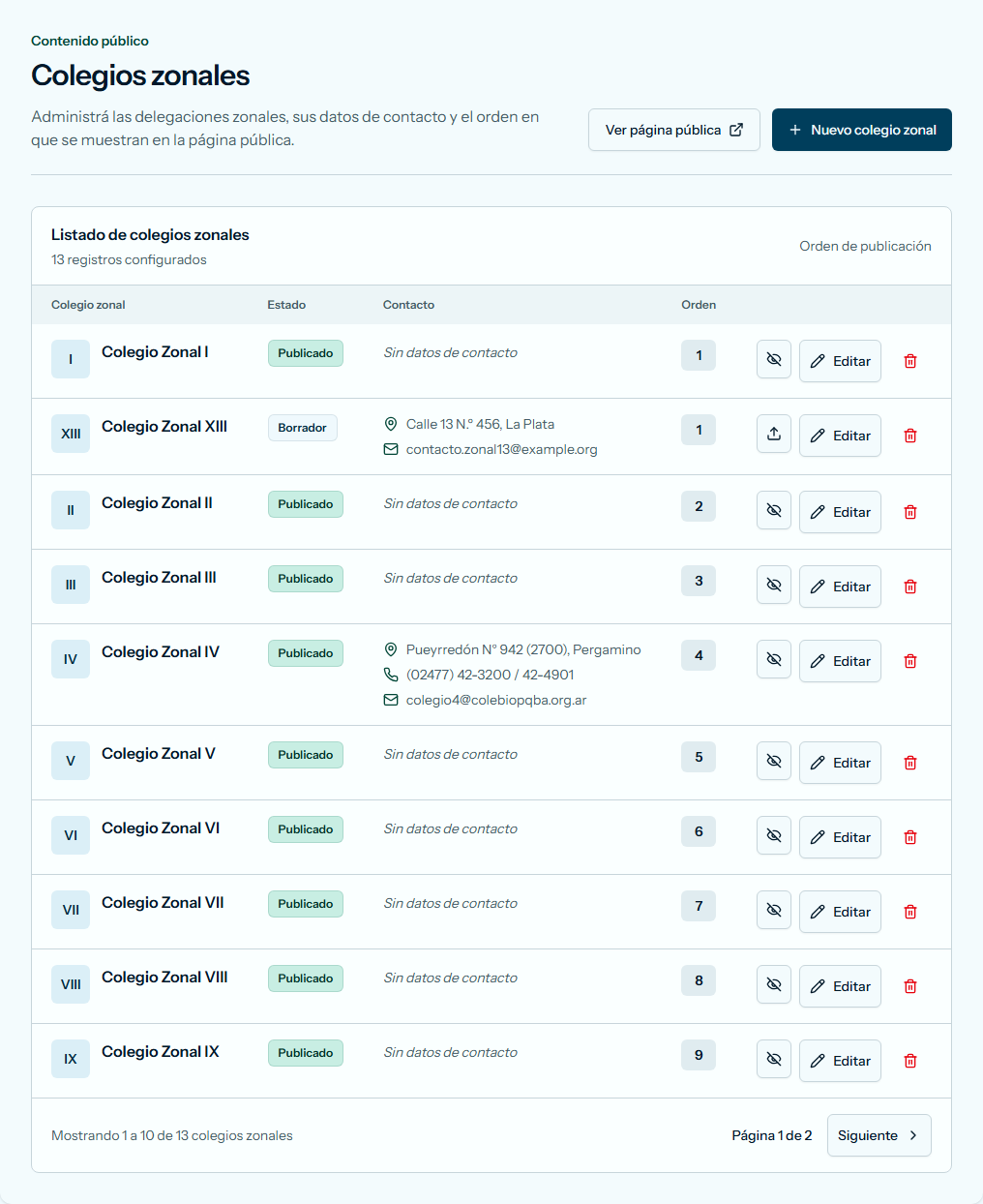Click the IV badge of Colegio Zonal IV
This screenshot has width=983, height=1204.
pos(71,659)
